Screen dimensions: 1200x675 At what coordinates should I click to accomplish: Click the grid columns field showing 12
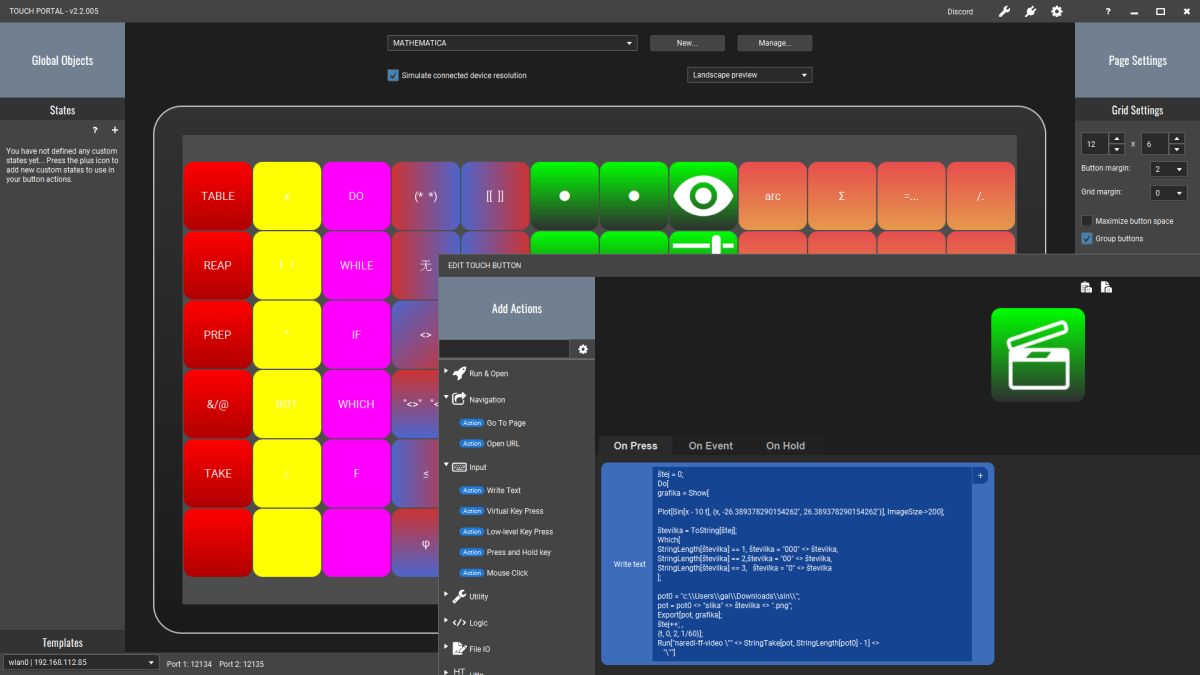click(1096, 144)
